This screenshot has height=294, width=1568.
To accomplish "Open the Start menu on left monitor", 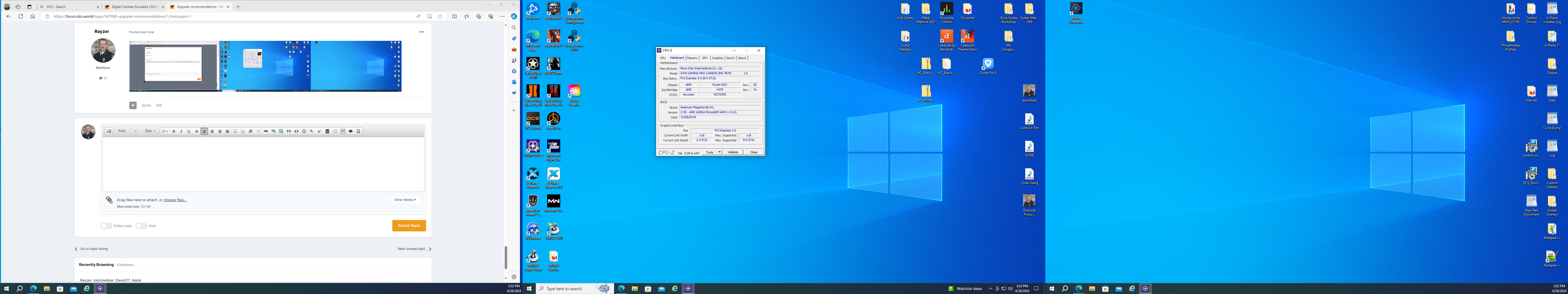I will coord(7,289).
